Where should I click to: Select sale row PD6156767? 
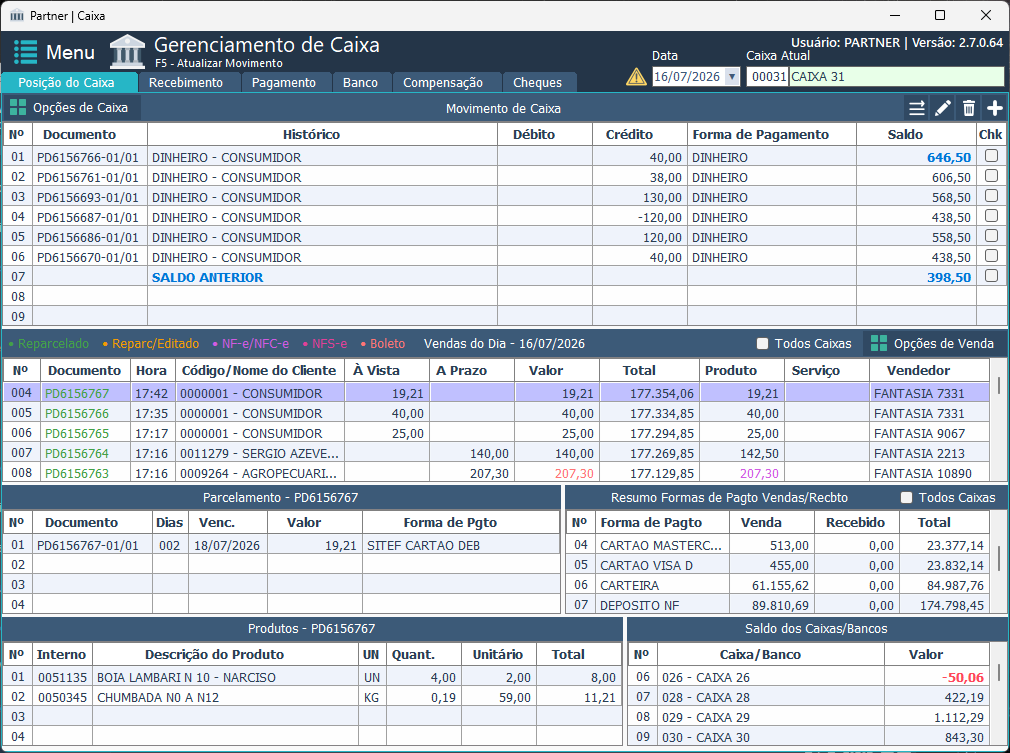pyautogui.click(x=496, y=393)
